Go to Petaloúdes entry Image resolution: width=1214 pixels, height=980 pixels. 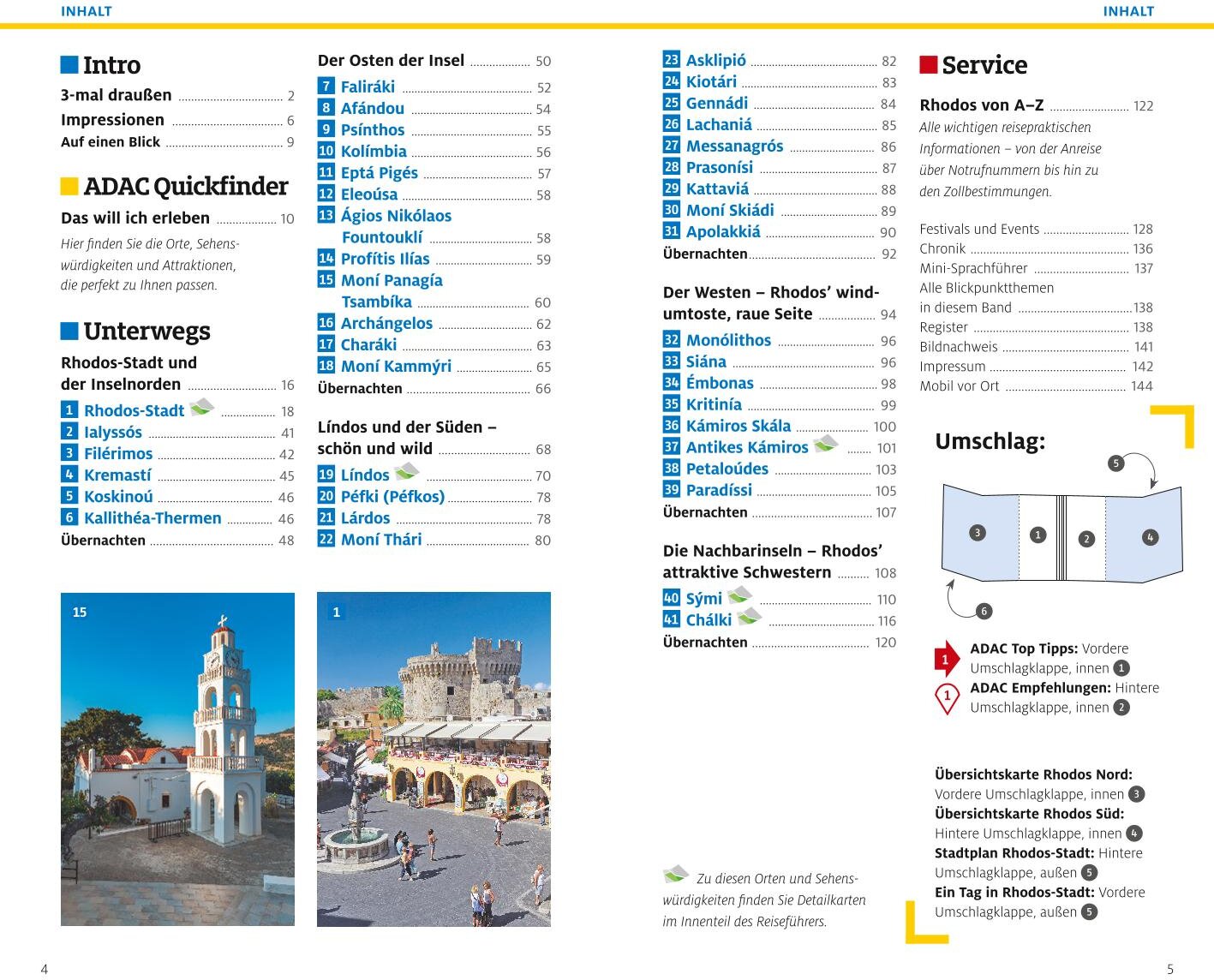[x=780, y=469]
